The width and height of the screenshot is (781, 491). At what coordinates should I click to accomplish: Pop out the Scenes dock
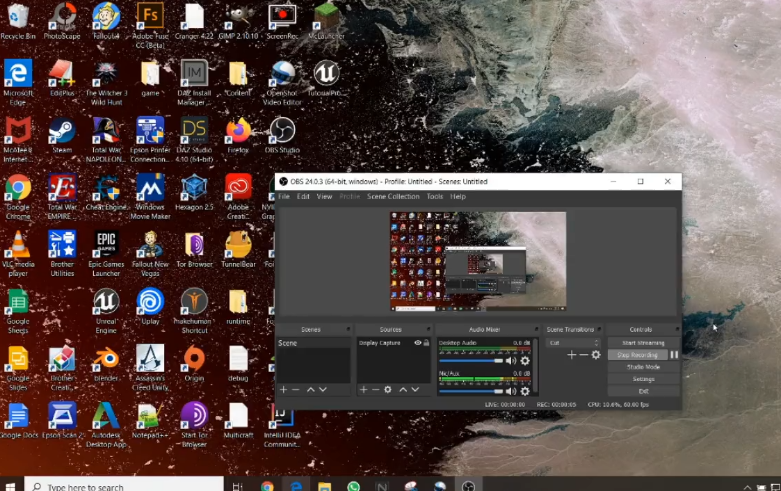coord(348,329)
